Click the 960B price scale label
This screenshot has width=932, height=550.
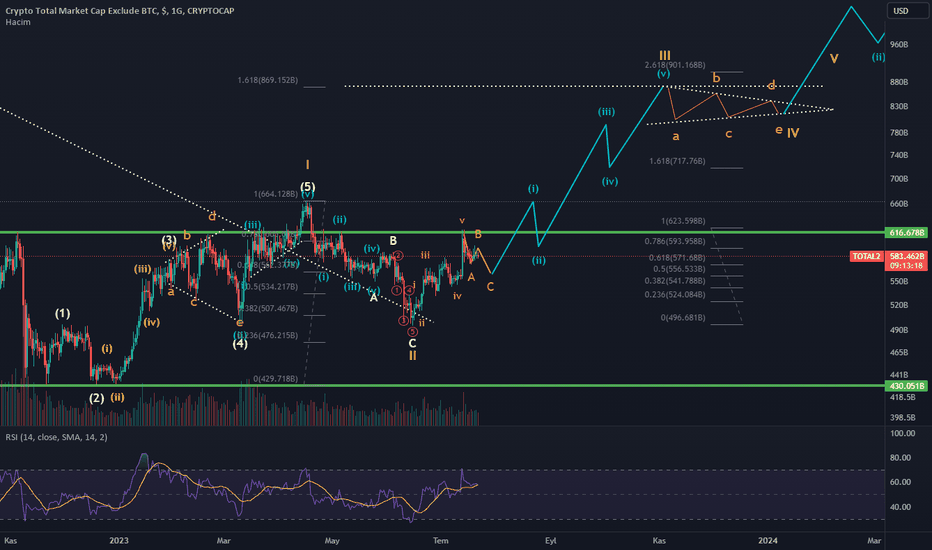coord(899,44)
